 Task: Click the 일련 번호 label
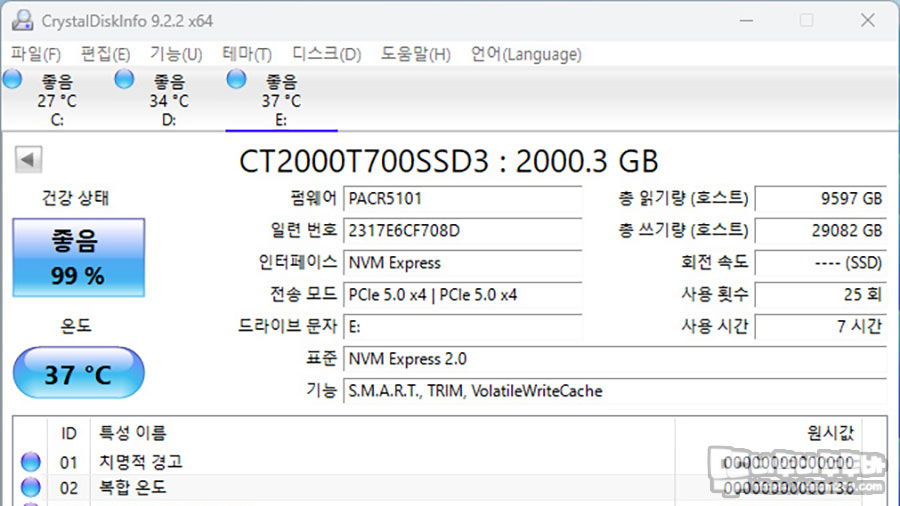point(304,231)
